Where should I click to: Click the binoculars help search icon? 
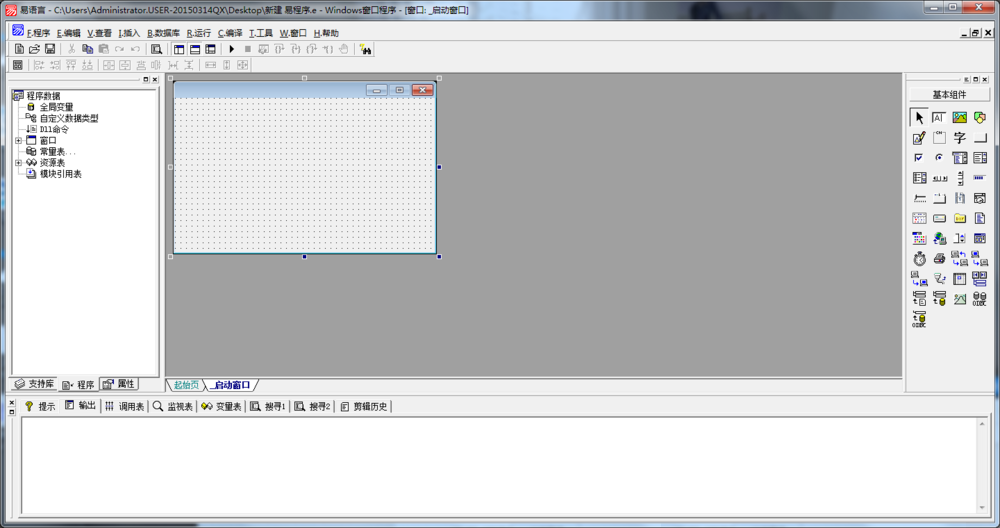pos(365,49)
